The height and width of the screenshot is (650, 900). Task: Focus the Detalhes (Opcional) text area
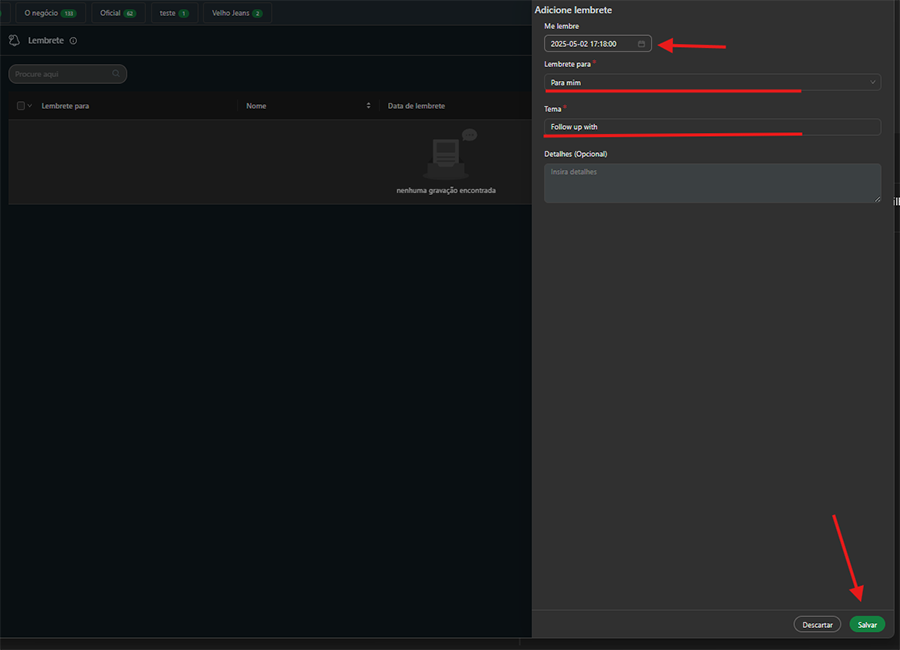712,183
